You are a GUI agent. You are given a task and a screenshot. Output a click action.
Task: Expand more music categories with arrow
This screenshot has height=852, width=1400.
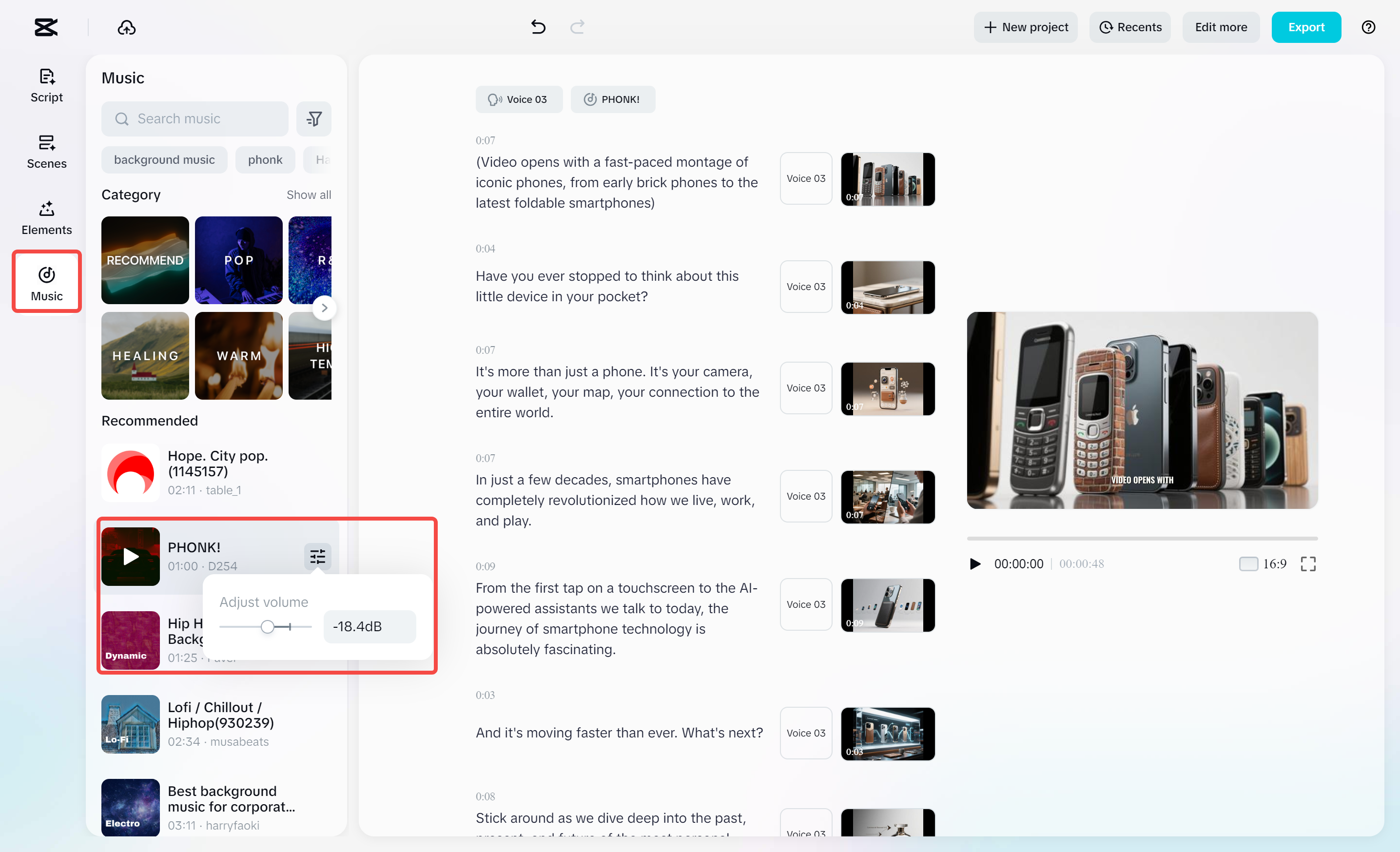click(324, 308)
